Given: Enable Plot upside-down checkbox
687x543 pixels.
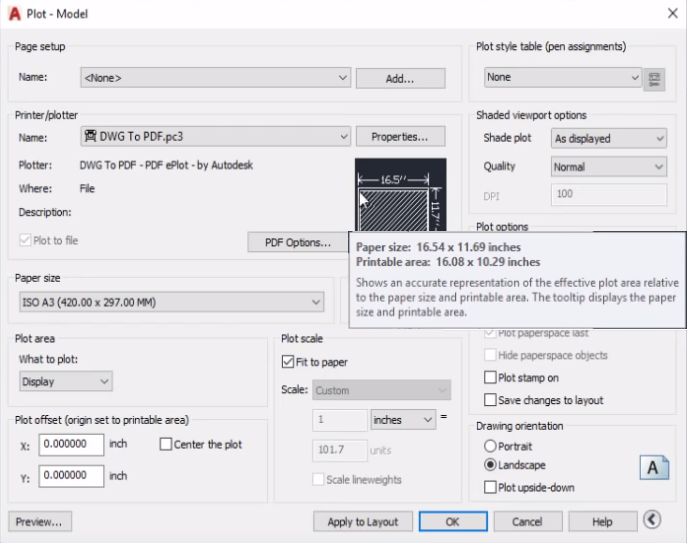Looking at the screenshot, I should click(490, 487).
